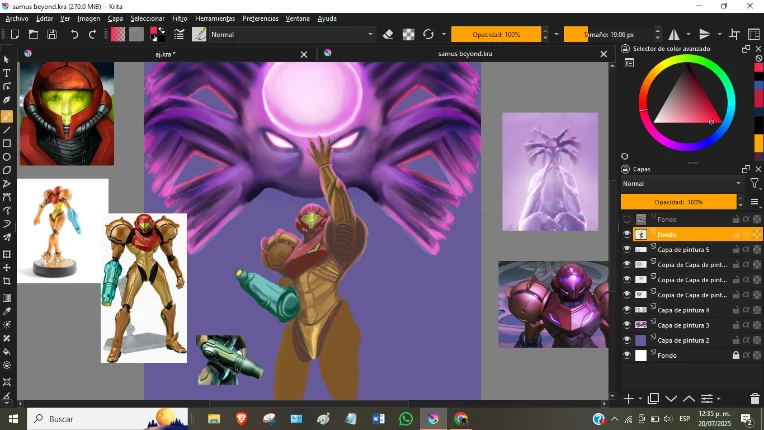Select the Move tool
This screenshot has width=764, height=430.
coord(7,268)
